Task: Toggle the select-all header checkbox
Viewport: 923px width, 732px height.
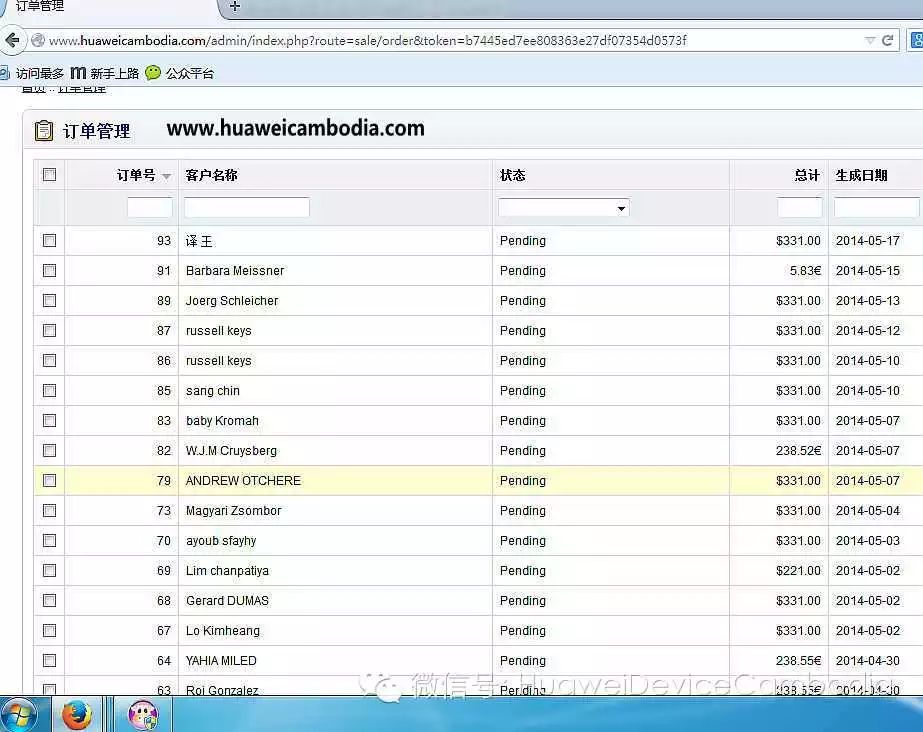Action: [x=49, y=174]
